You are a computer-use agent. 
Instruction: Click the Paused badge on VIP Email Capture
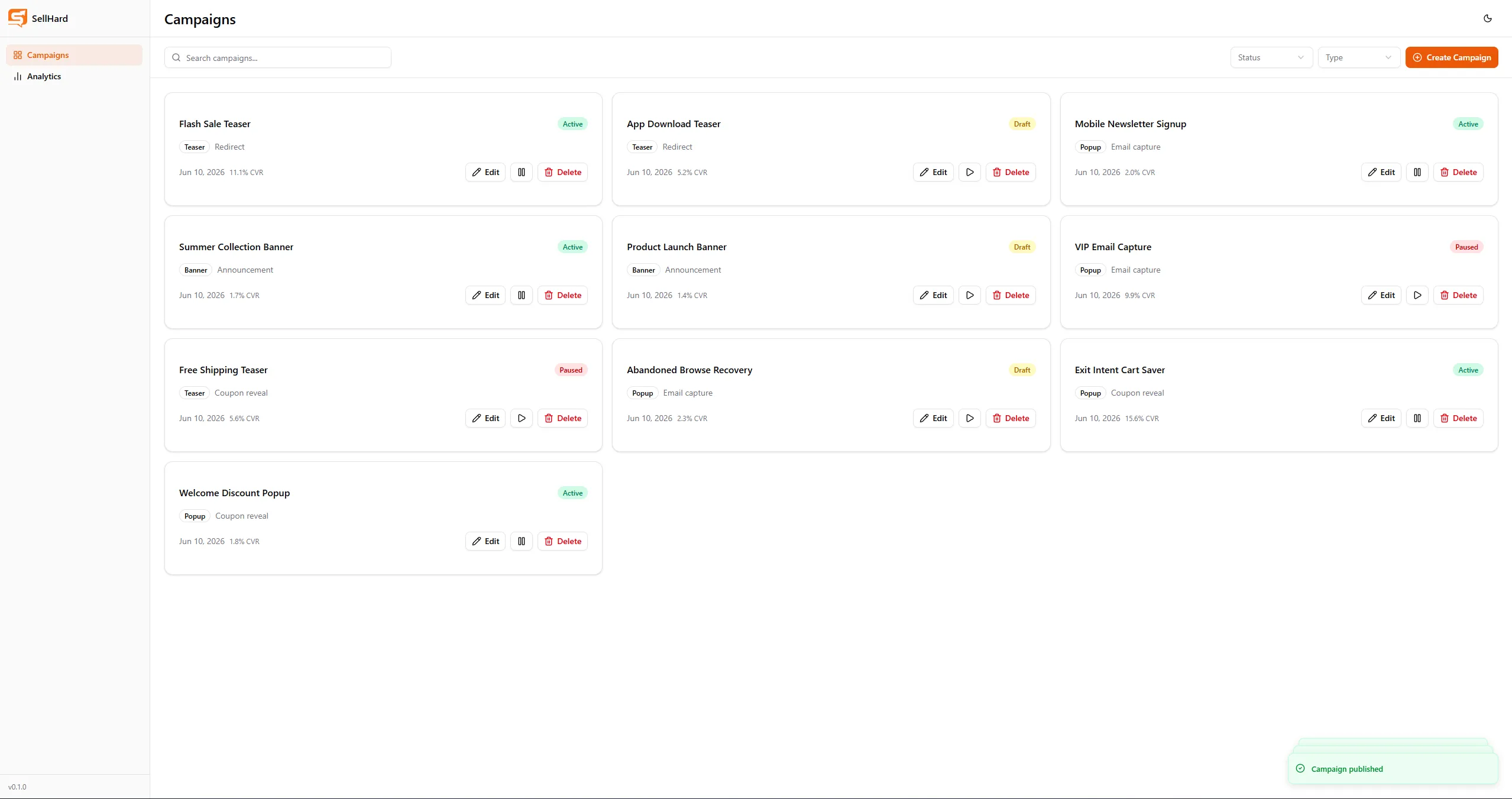[x=1466, y=247]
